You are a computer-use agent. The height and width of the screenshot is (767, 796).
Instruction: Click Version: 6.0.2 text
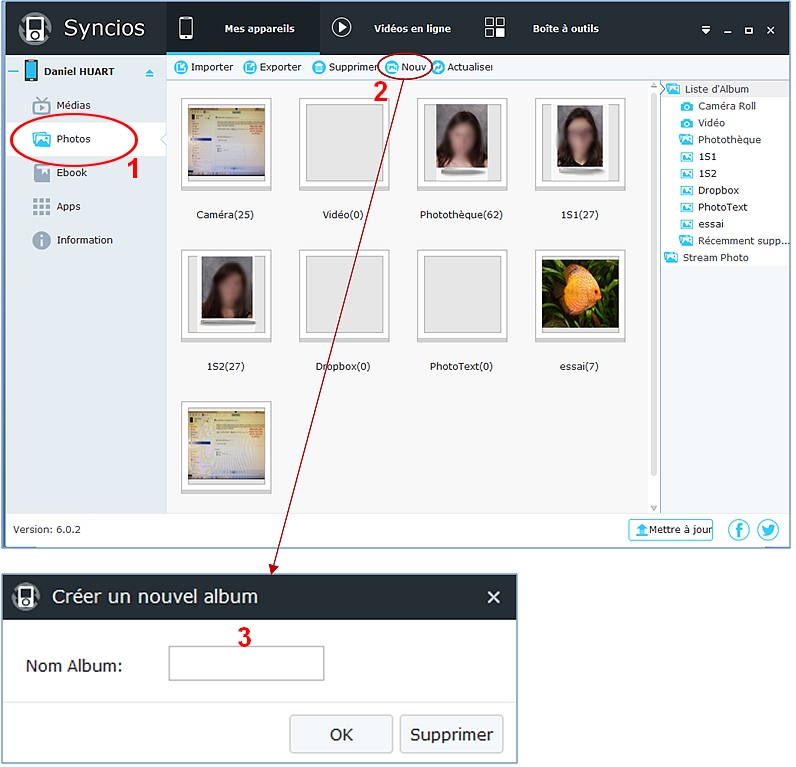pyautogui.click(x=47, y=531)
